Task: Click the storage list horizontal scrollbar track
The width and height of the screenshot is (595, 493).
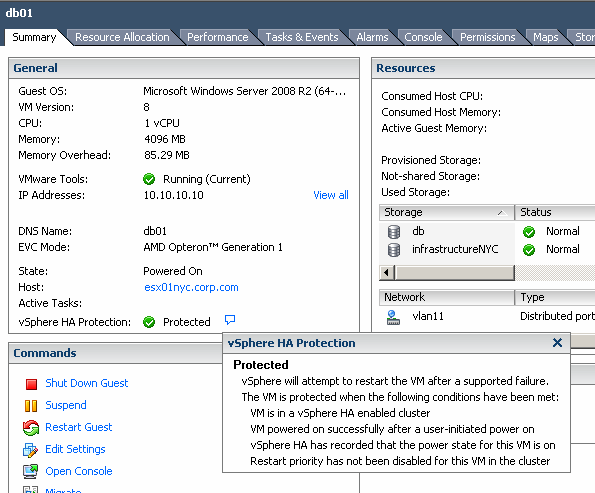Action: tap(555, 273)
